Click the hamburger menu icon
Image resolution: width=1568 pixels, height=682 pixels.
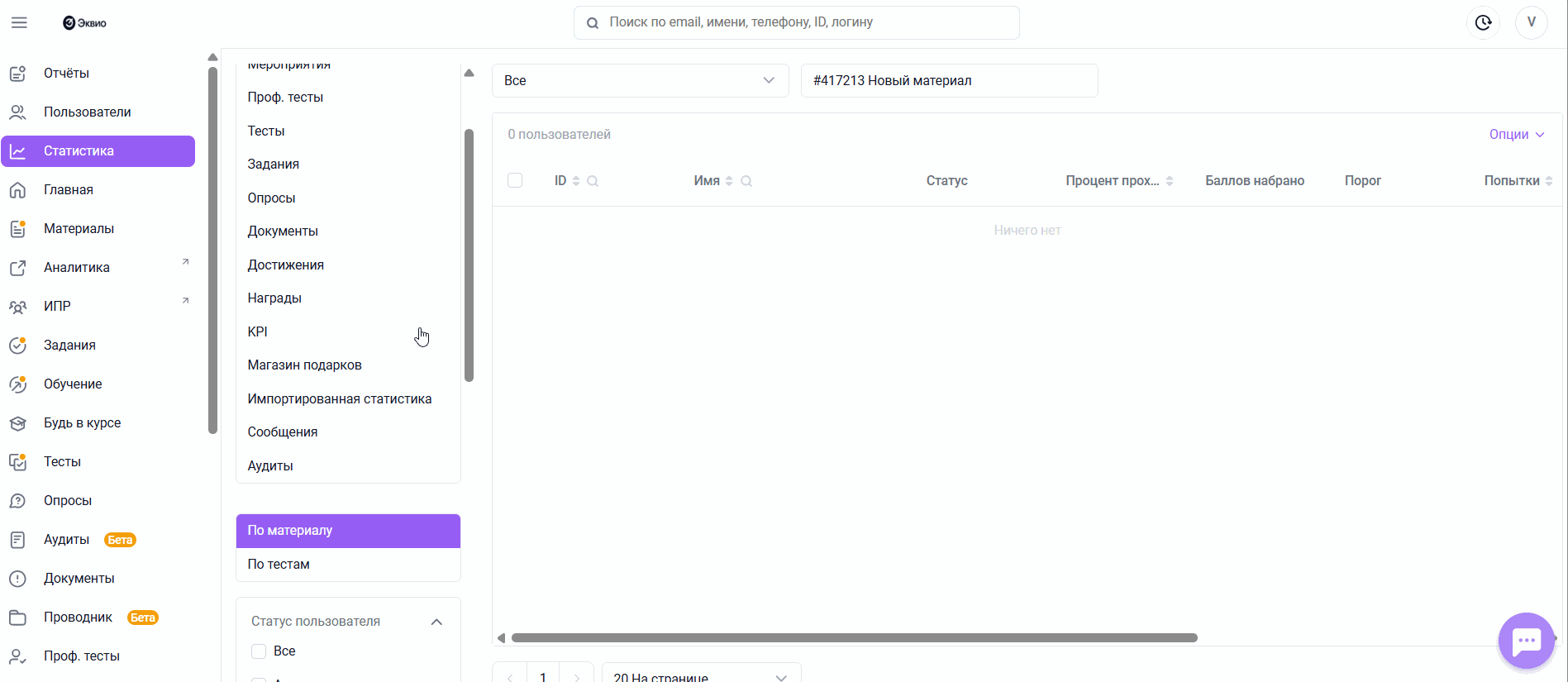19,22
